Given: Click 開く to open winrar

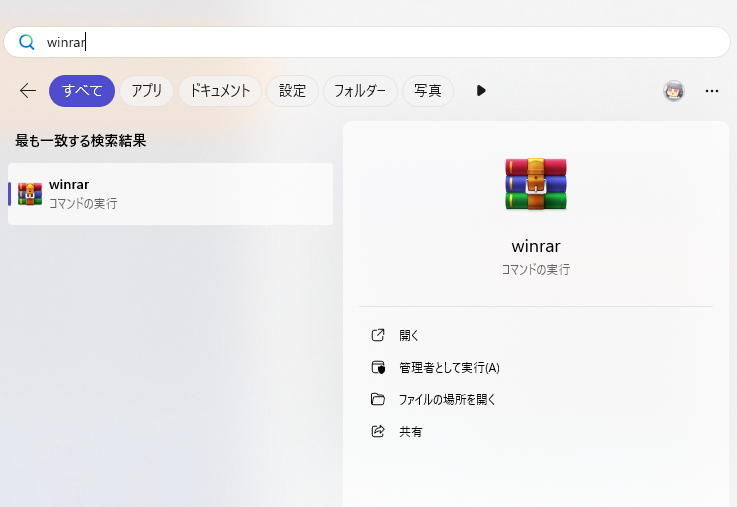Looking at the screenshot, I should pyautogui.click(x=409, y=335).
